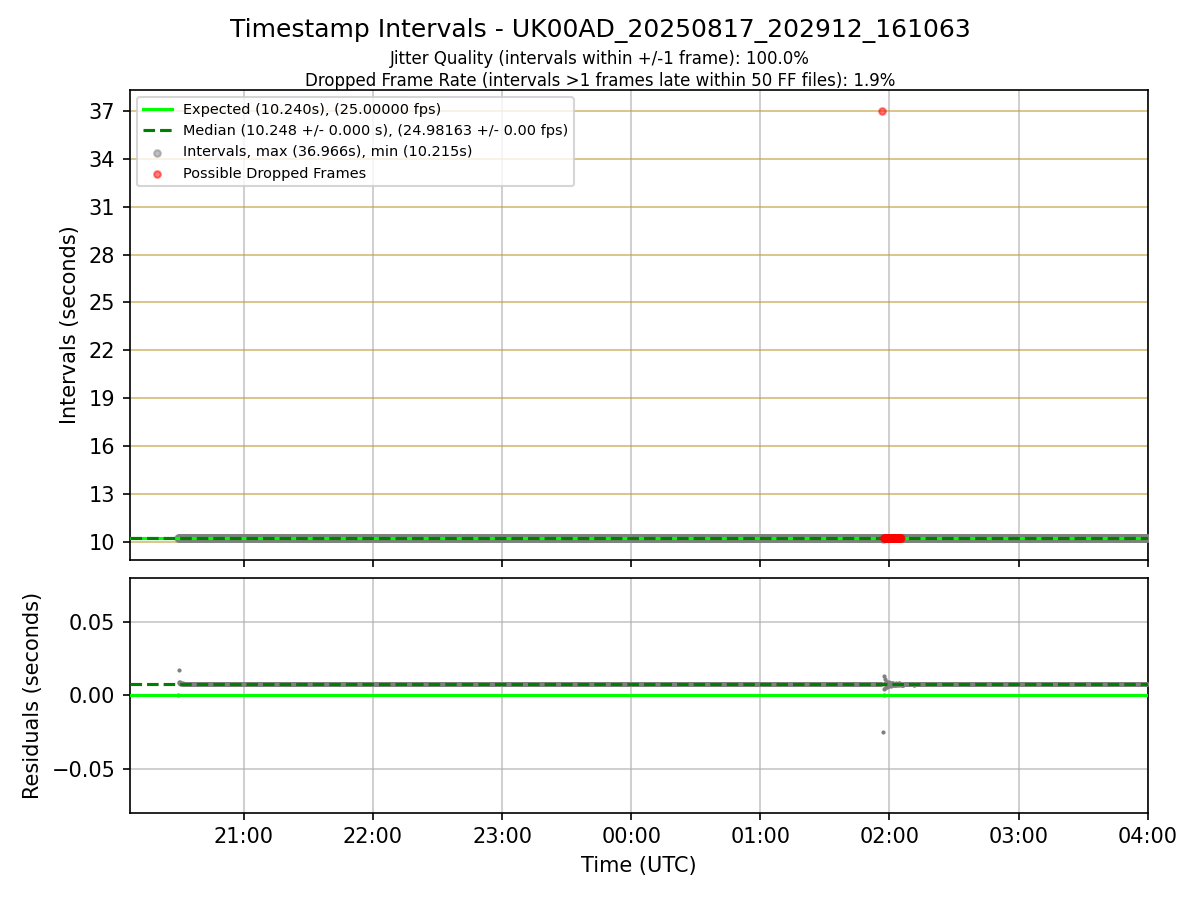
Task: Click the dashed Median legend marker
Action: [x=158, y=130]
